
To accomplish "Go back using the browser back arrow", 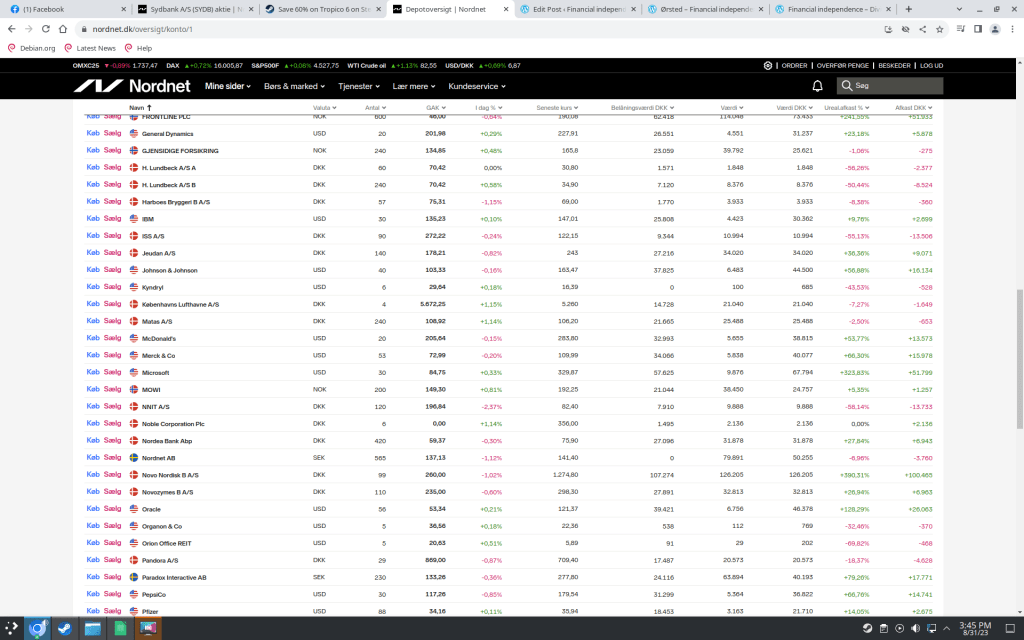I will (x=11, y=29).
